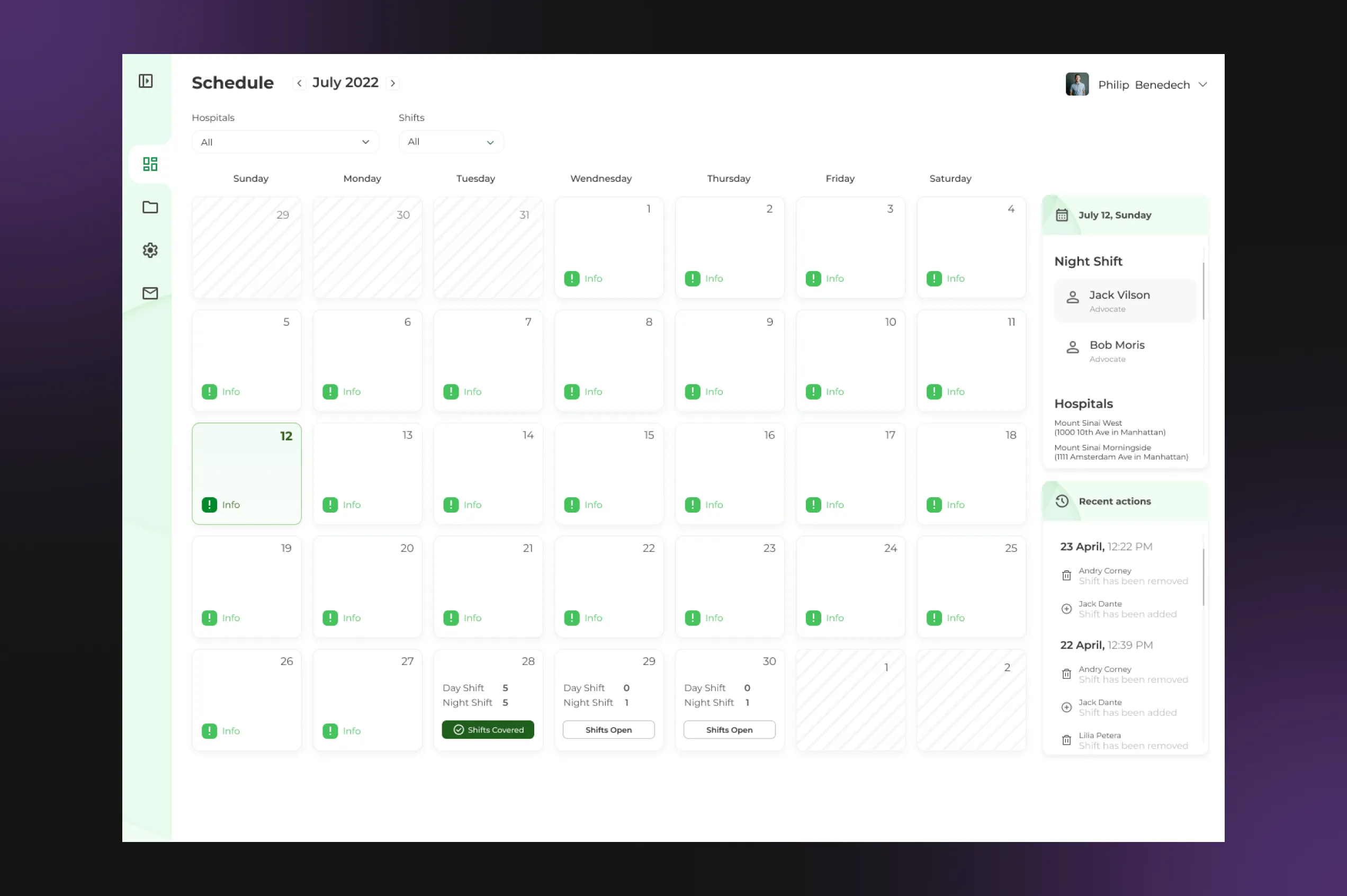1347x896 pixels.
Task: Click the trash icon beside Lilia Petera
Action: coord(1066,740)
